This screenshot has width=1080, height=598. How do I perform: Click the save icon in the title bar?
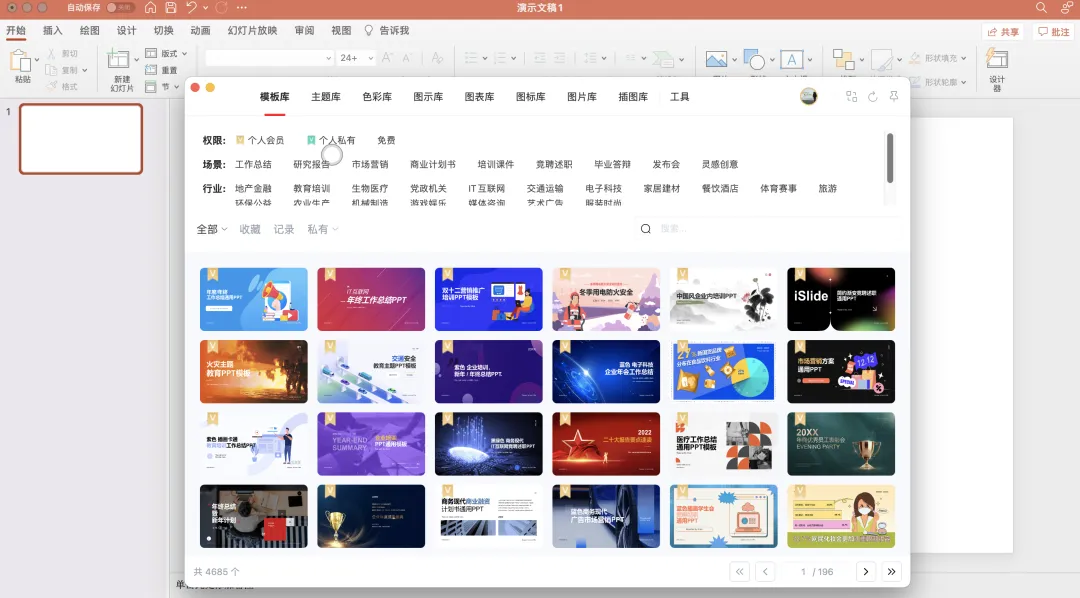(171, 8)
